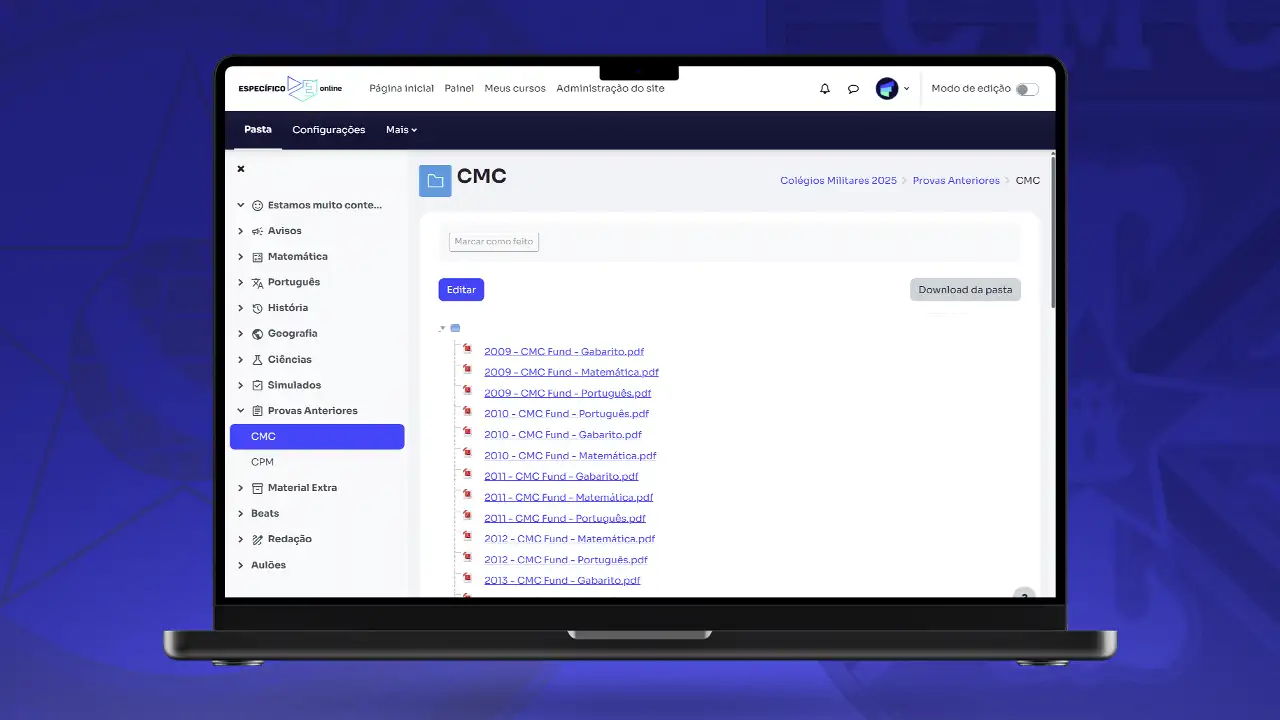
Task: Click the Específico online logo
Action: [290, 88]
